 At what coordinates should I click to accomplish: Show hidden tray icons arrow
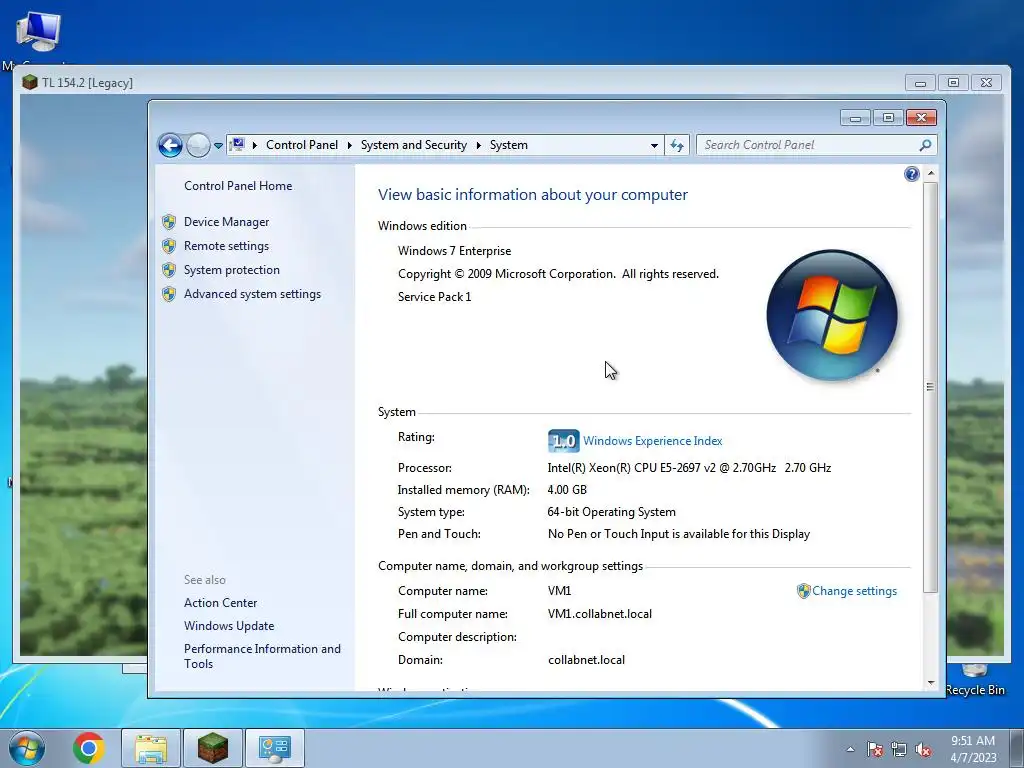[x=850, y=749]
